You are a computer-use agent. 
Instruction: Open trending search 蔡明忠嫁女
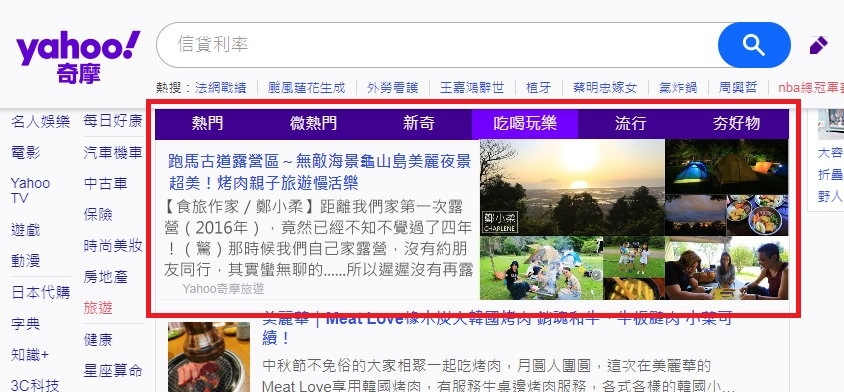pos(605,88)
